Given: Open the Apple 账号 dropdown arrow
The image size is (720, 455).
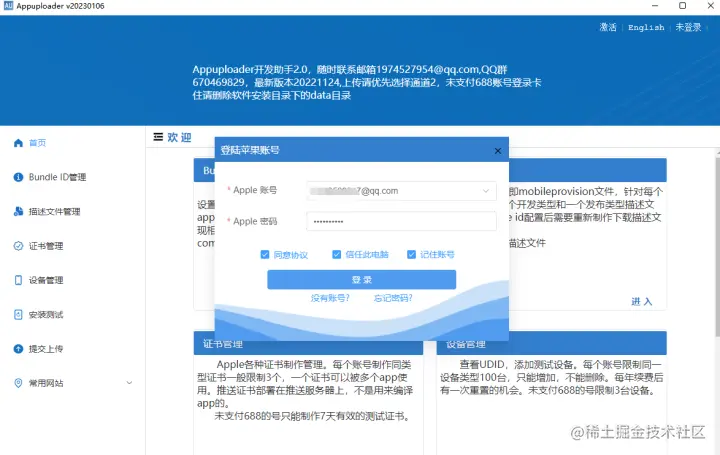Looking at the screenshot, I should [486, 191].
